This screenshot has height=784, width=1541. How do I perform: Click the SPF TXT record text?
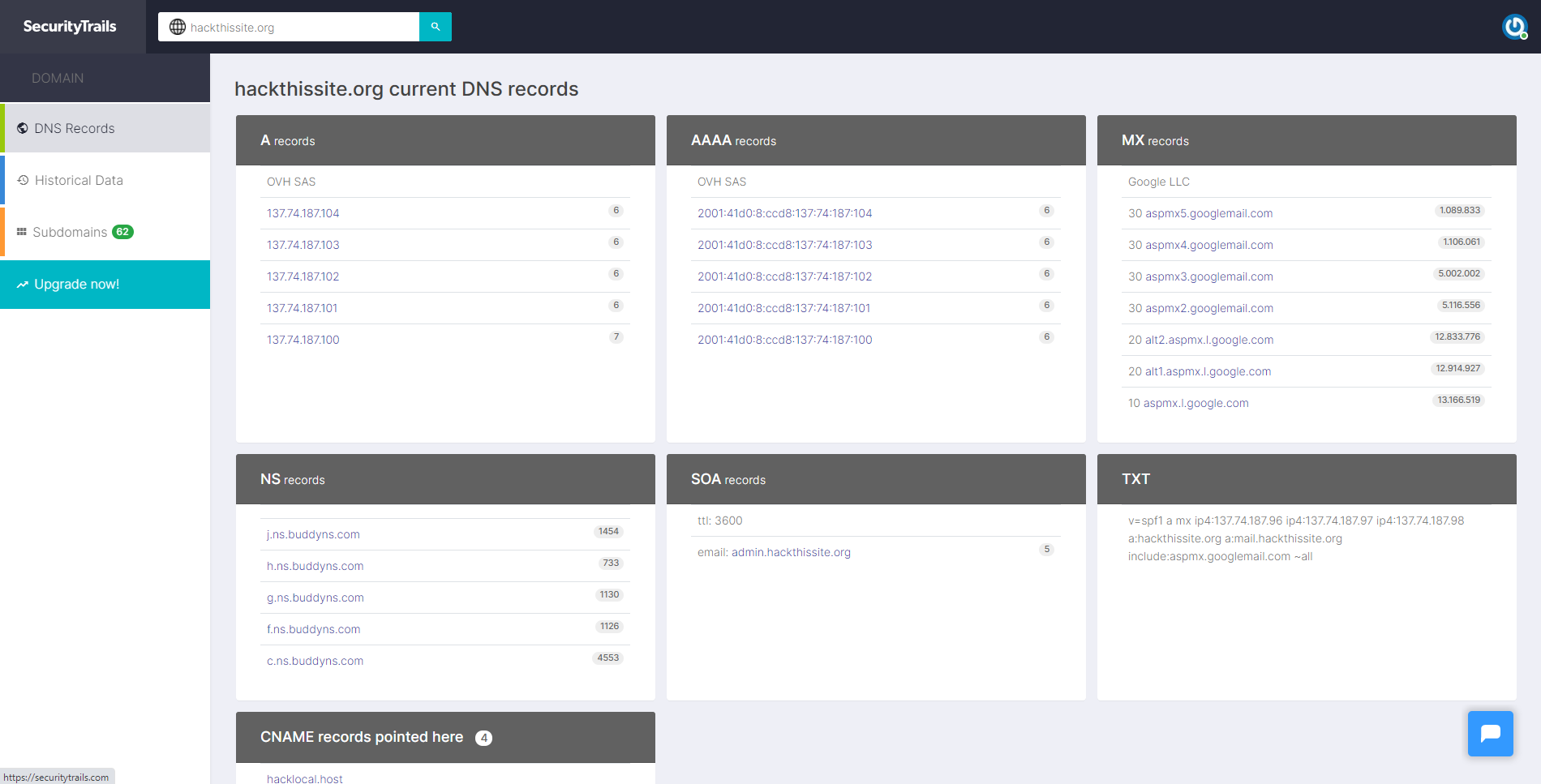tap(1296, 538)
